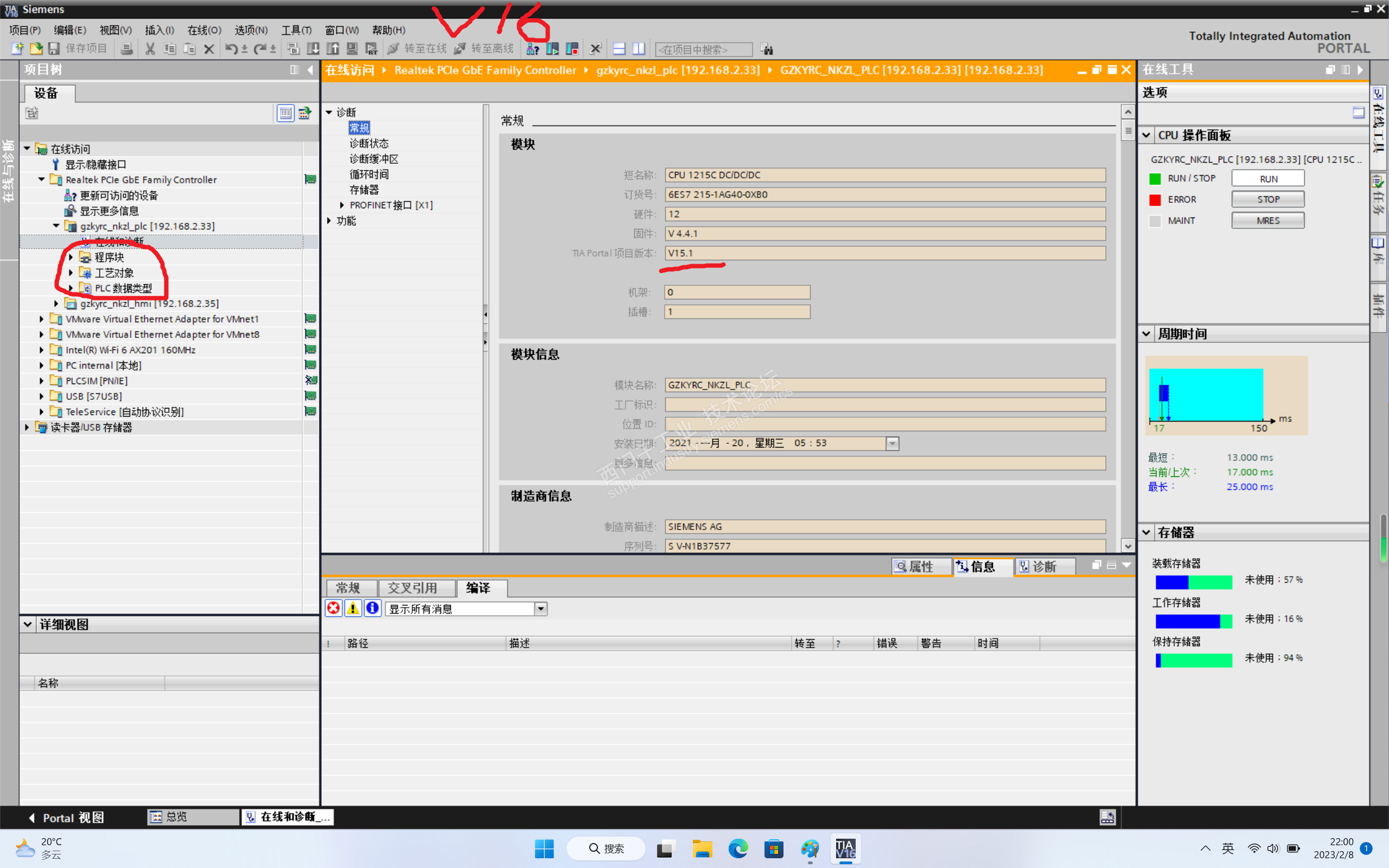Toggle the information messages filter
Screen dimensions: 1389x868
[373, 609]
